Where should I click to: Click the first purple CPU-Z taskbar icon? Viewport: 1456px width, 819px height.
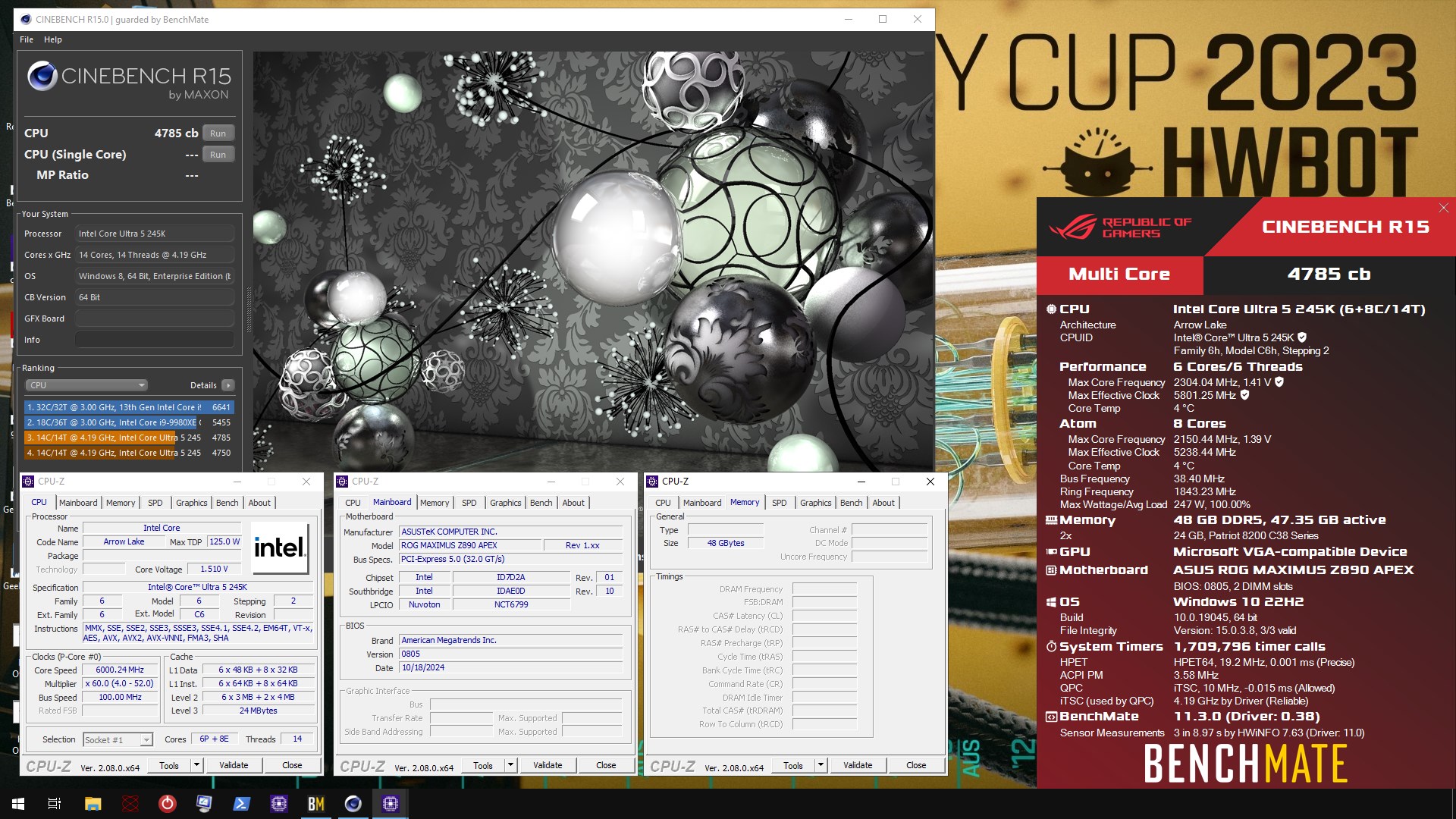279,804
